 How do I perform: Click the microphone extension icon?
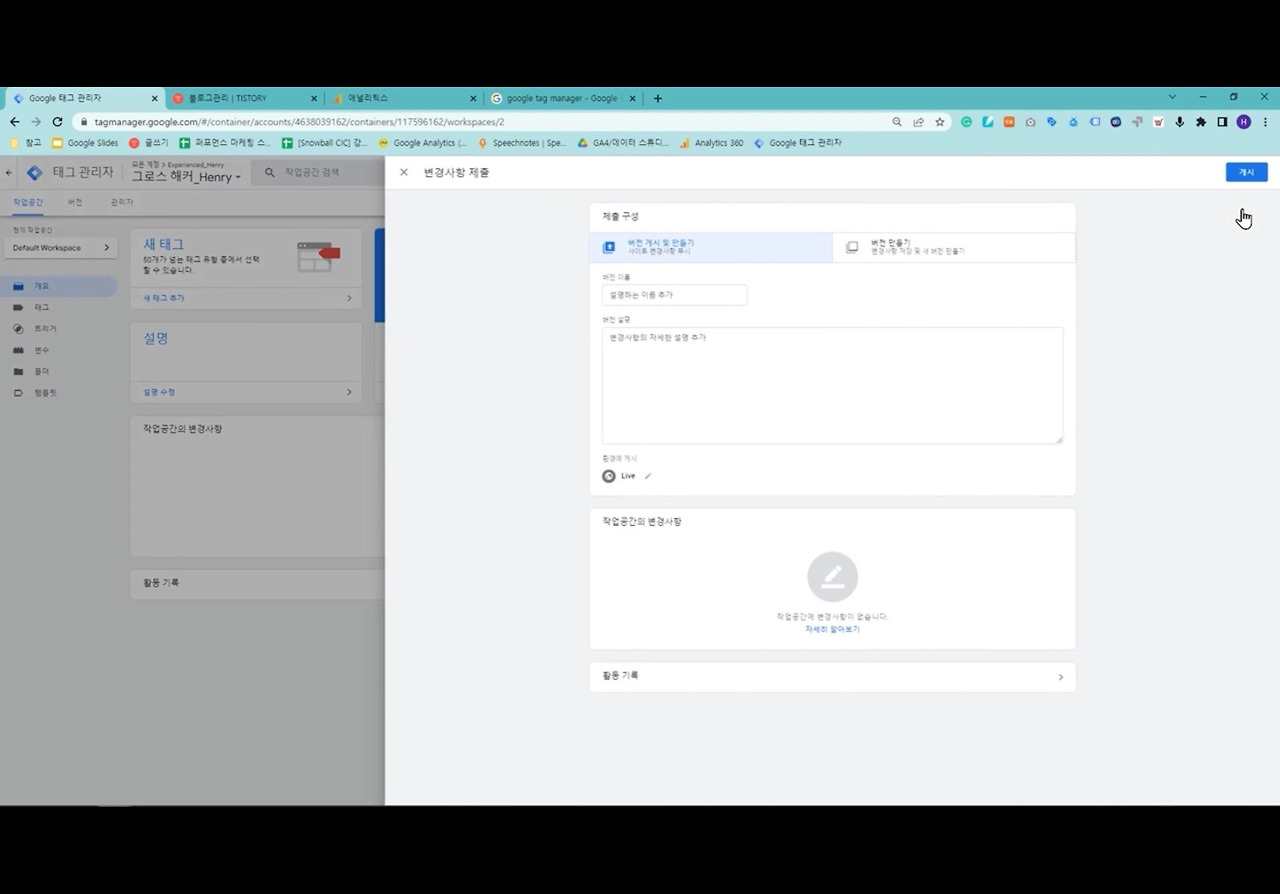[x=1180, y=122]
